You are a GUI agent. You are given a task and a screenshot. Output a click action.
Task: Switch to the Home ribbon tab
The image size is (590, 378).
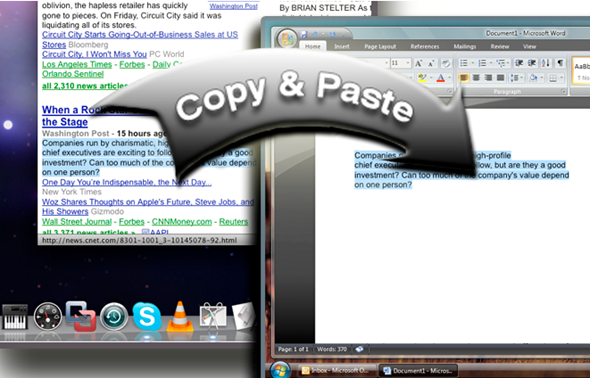tap(312, 47)
